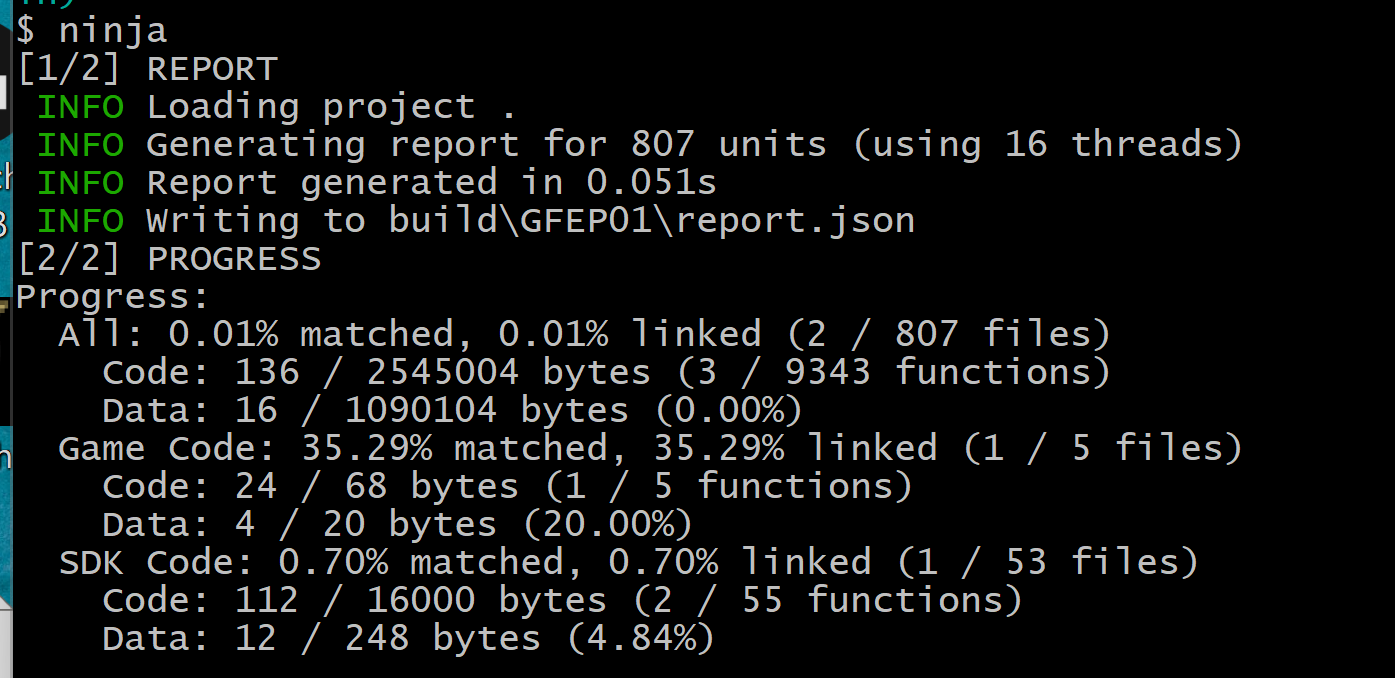Click the "Progress:" heading
This screenshot has height=678, width=1395.
point(112,297)
